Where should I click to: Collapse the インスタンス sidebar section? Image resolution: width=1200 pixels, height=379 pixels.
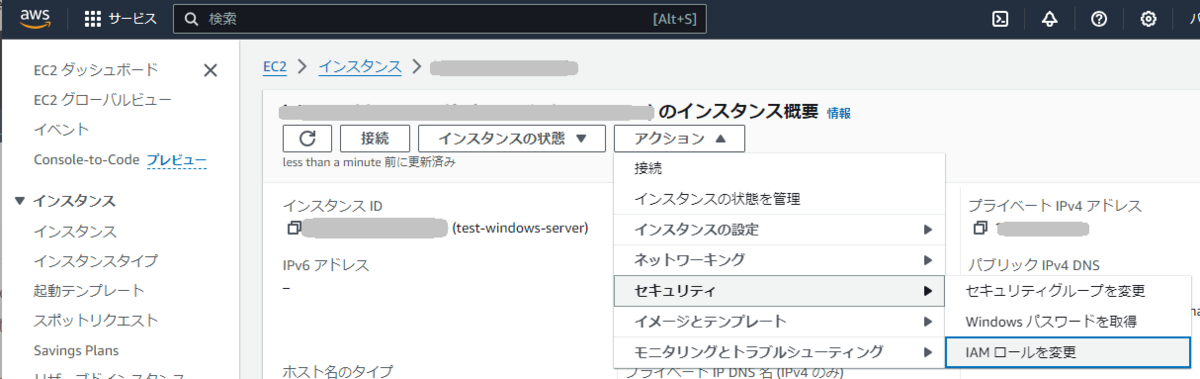point(20,201)
